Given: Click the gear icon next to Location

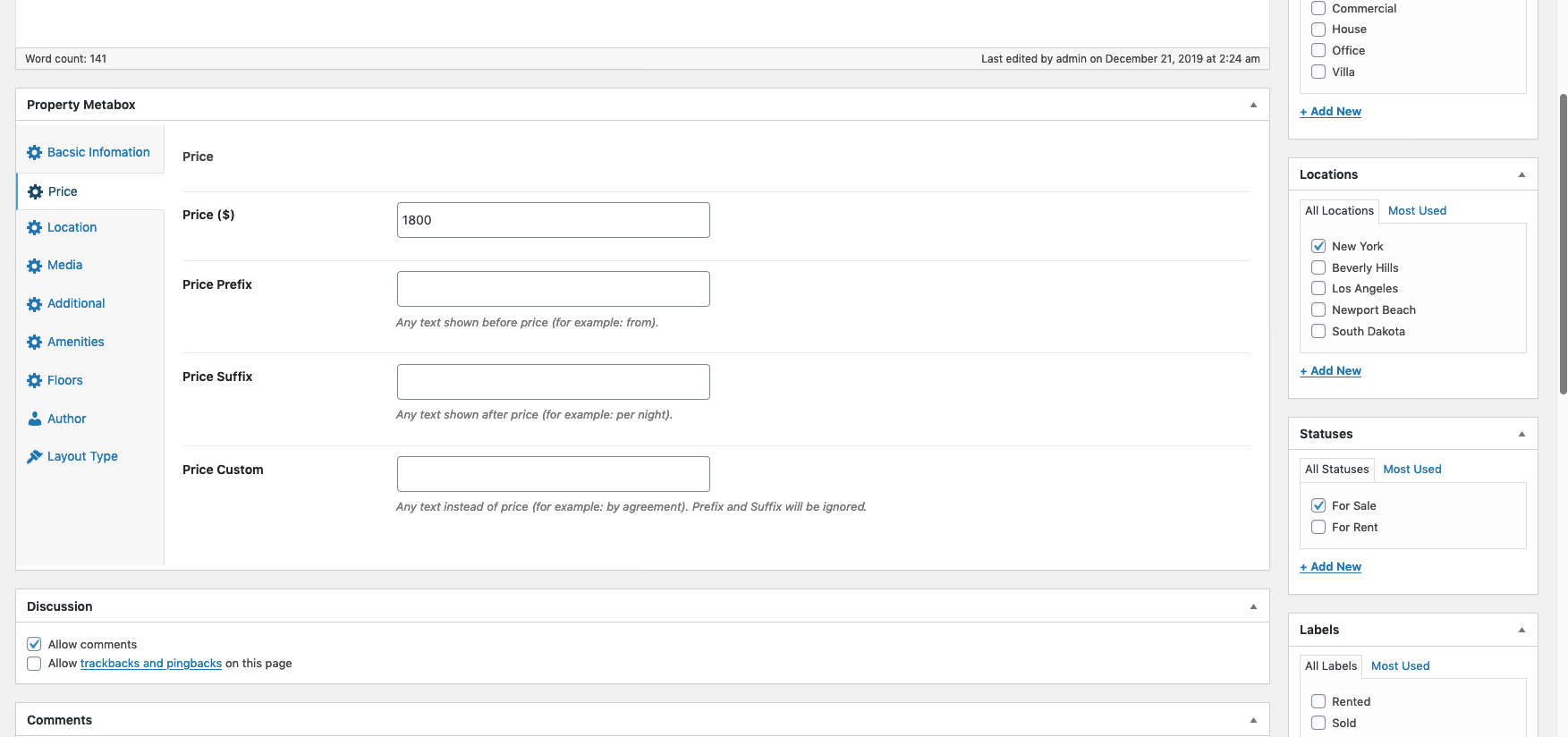Looking at the screenshot, I should pyautogui.click(x=34, y=228).
